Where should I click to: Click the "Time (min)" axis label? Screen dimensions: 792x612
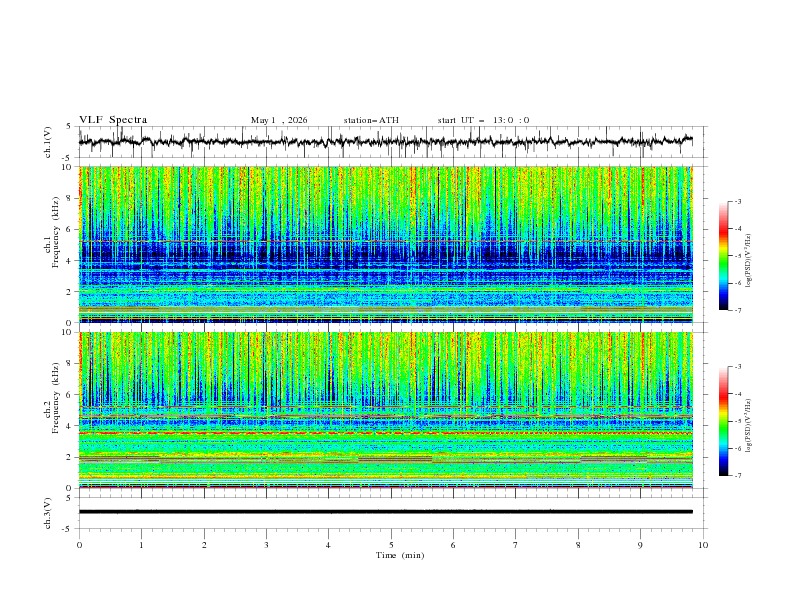point(400,555)
